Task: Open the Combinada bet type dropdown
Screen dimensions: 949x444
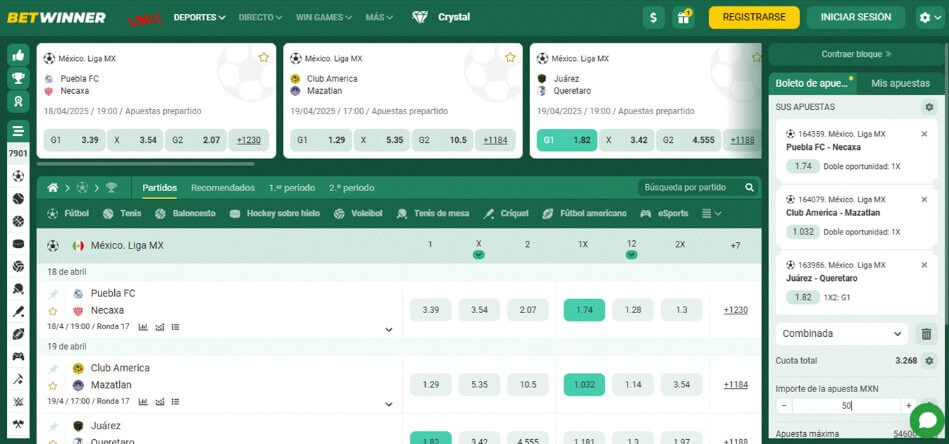Action: [x=842, y=333]
